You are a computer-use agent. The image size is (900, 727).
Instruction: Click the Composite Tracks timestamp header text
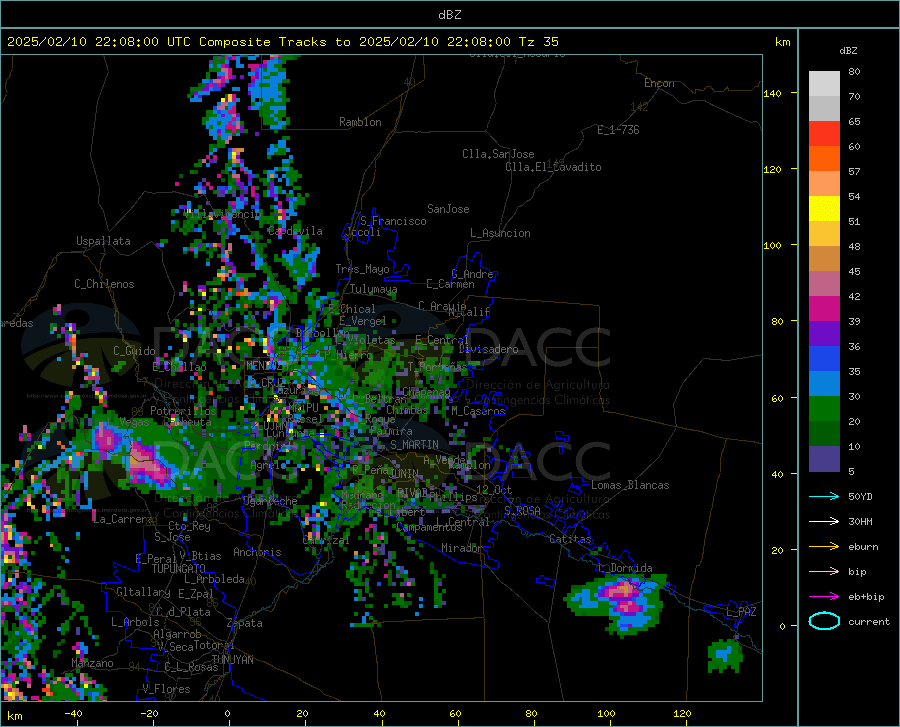click(x=283, y=42)
